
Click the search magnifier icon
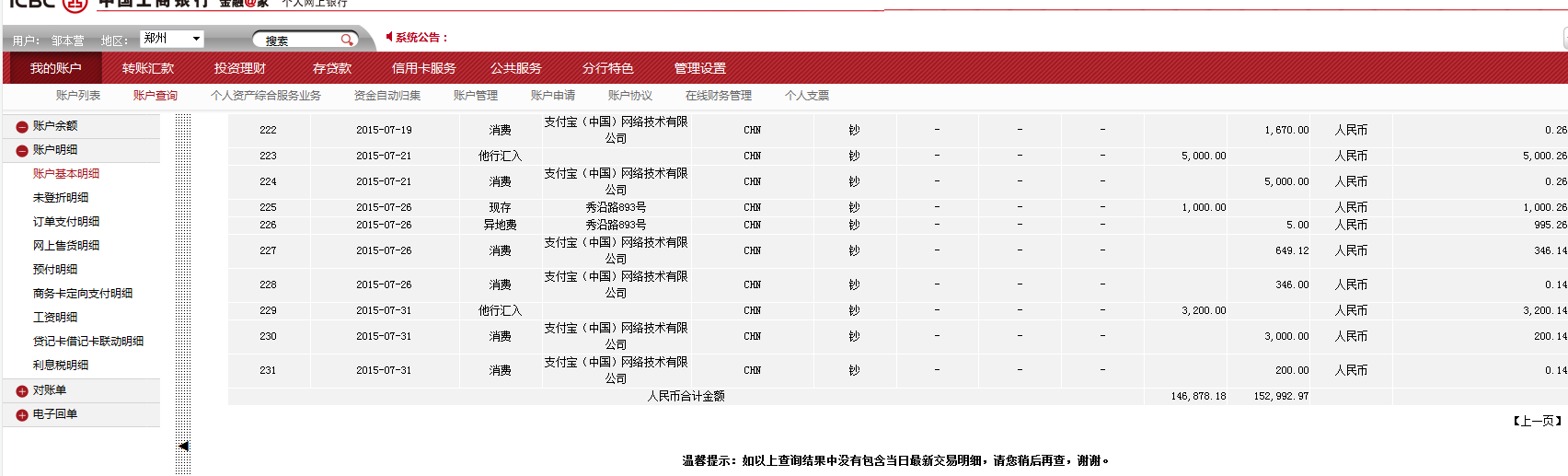pyautogui.click(x=347, y=40)
